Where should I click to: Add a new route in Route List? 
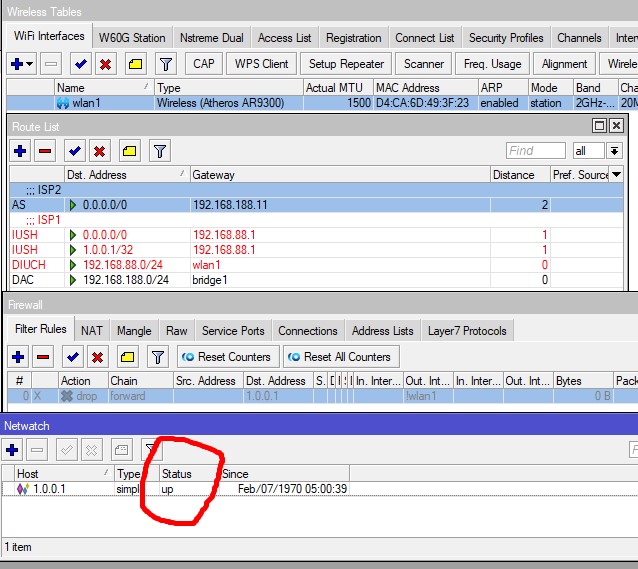tap(20, 151)
